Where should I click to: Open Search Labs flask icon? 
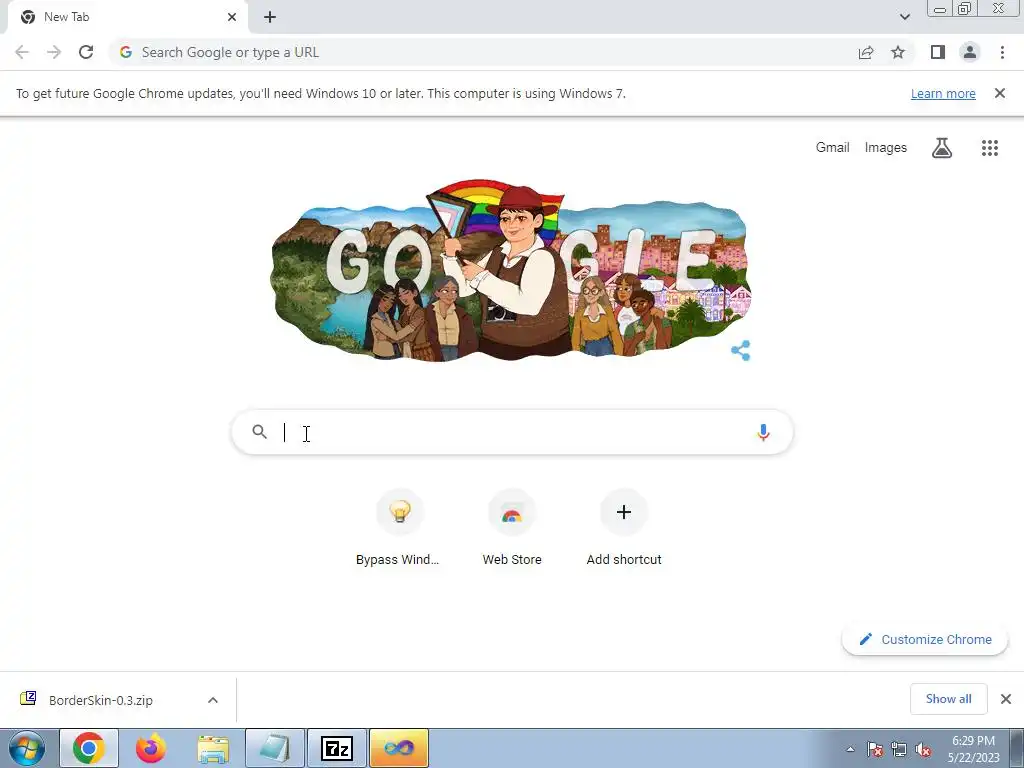coord(942,148)
